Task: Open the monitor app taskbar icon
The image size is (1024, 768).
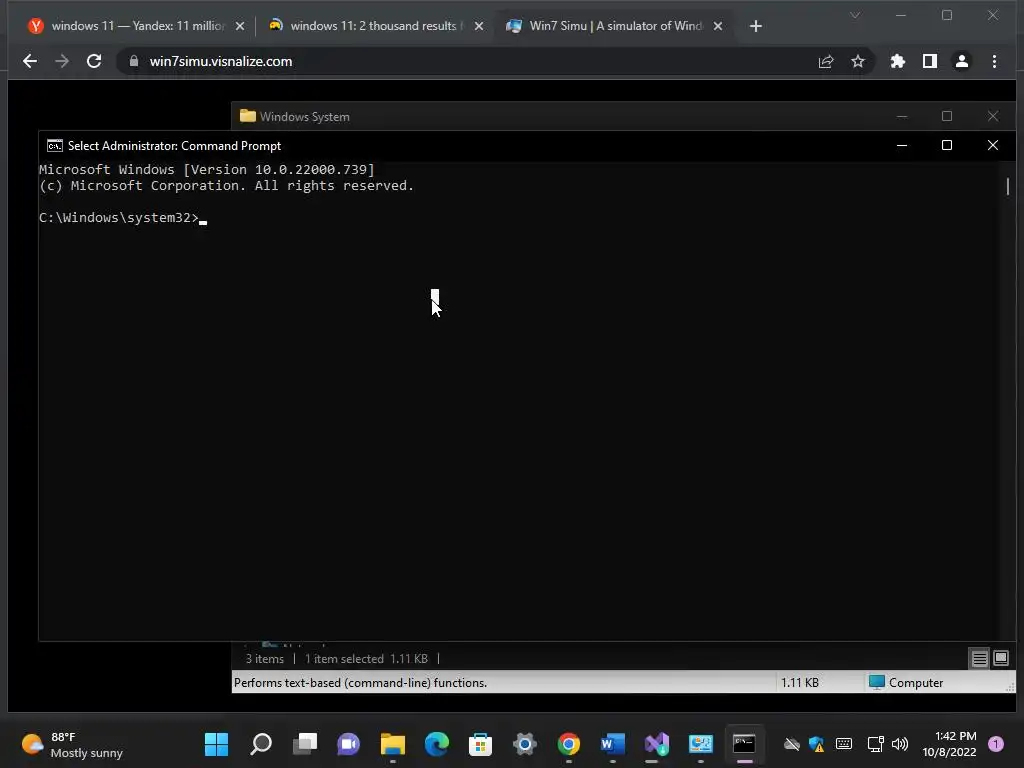Action: click(x=701, y=744)
